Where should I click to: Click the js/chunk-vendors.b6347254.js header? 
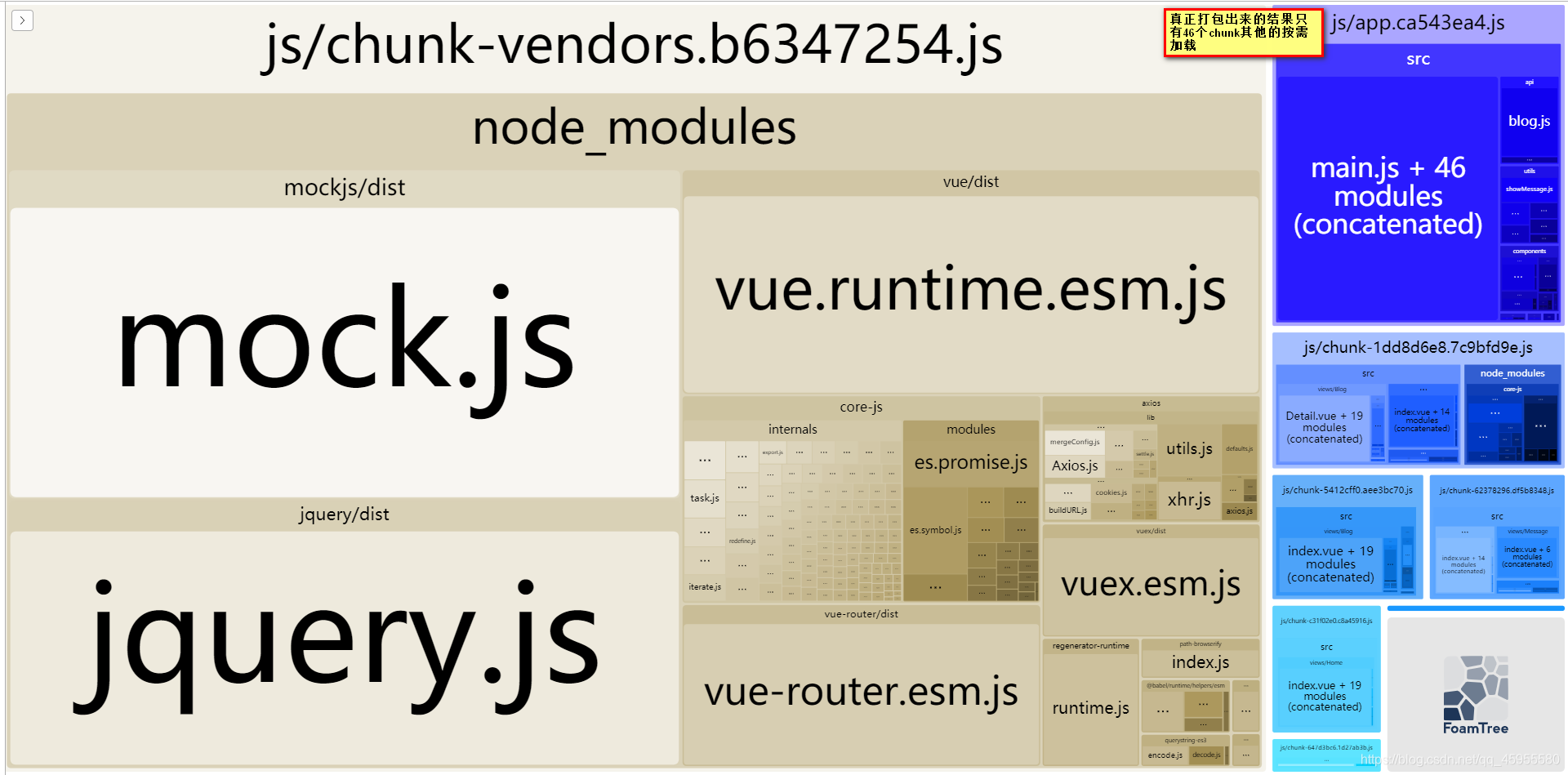pyautogui.click(x=634, y=46)
